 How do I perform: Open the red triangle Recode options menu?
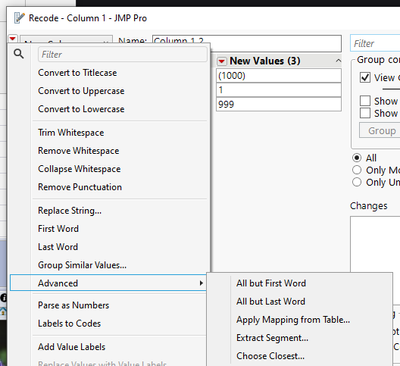[12, 39]
